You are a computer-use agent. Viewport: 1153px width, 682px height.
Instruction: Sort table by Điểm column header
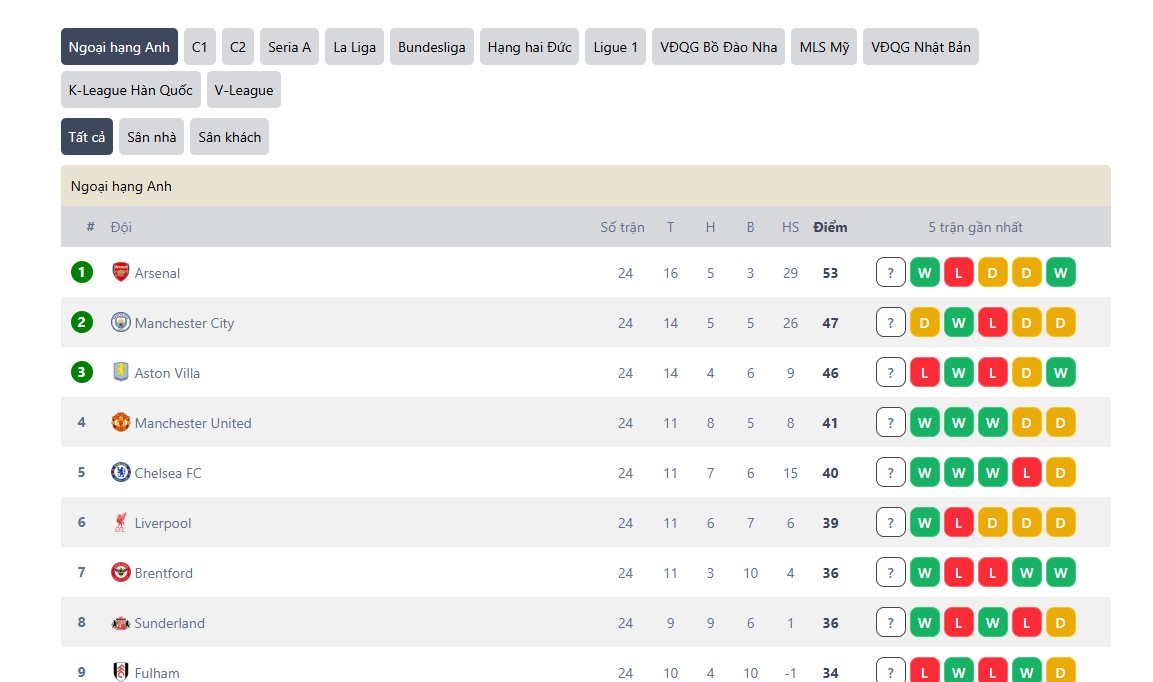point(830,227)
